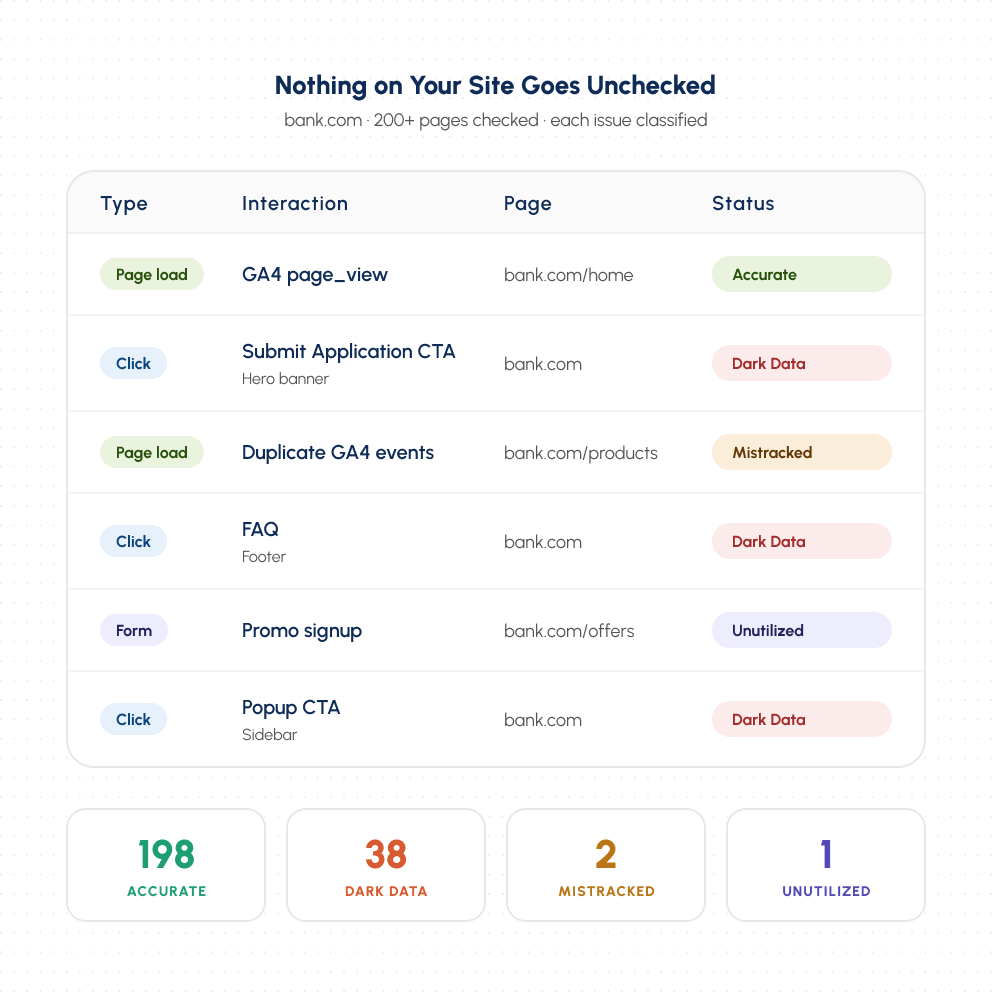The image size is (992, 992).
Task: Open the Submit Application CTA row
Action: pyautogui.click(x=496, y=363)
